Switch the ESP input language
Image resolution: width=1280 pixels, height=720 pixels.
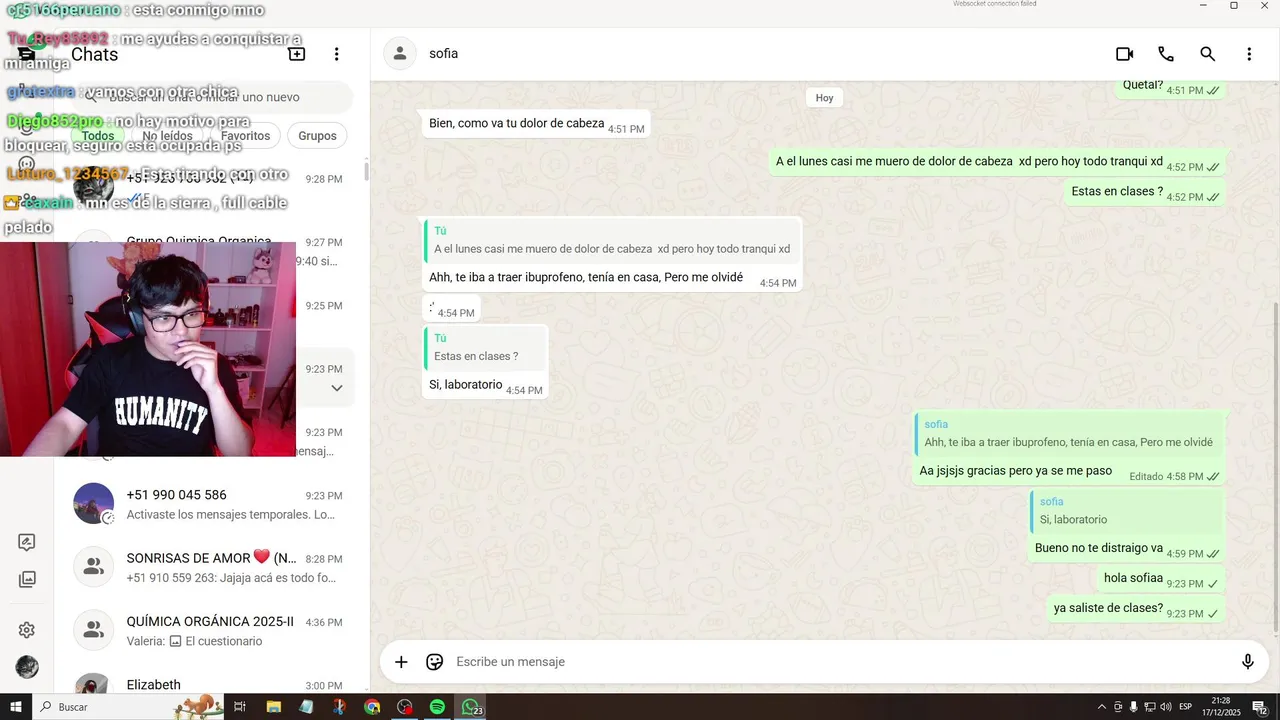[x=1186, y=707]
